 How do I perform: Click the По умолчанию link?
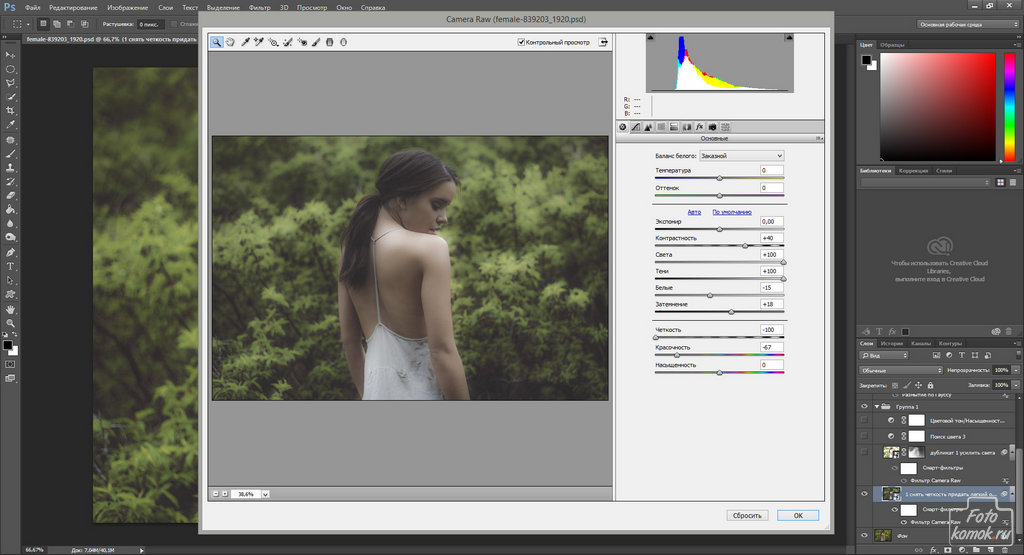[731, 212]
